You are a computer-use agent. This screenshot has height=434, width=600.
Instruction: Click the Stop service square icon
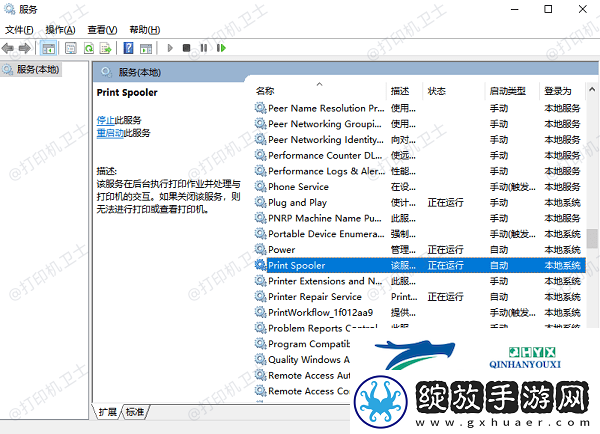point(186,48)
